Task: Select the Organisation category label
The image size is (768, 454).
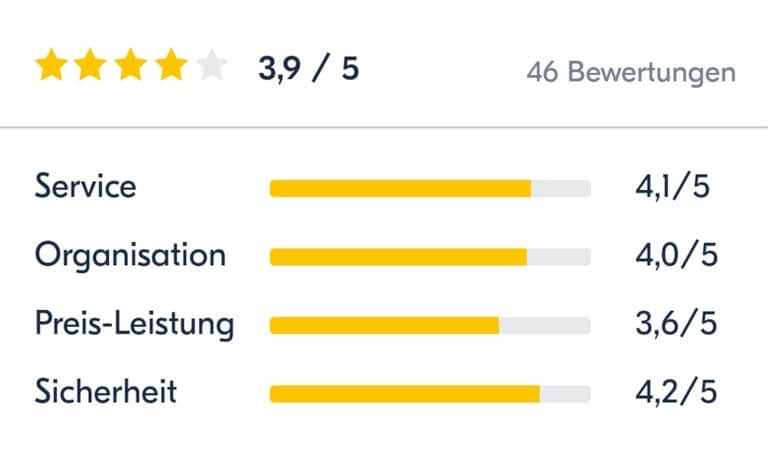Action: [130, 256]
